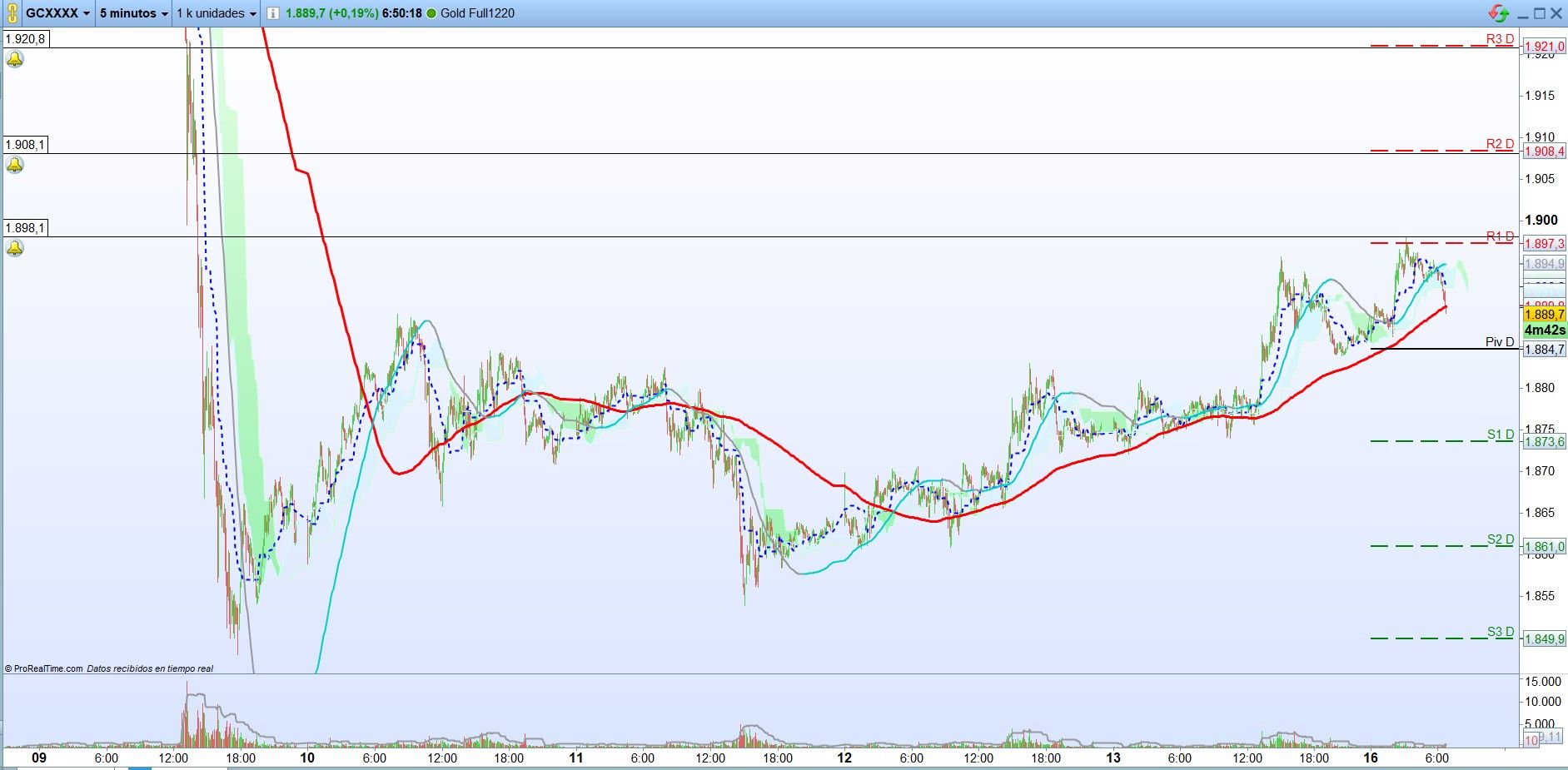Click the 1.884,7 pivot price tag
This screenshot has width=1568, height=770.
1544,350
